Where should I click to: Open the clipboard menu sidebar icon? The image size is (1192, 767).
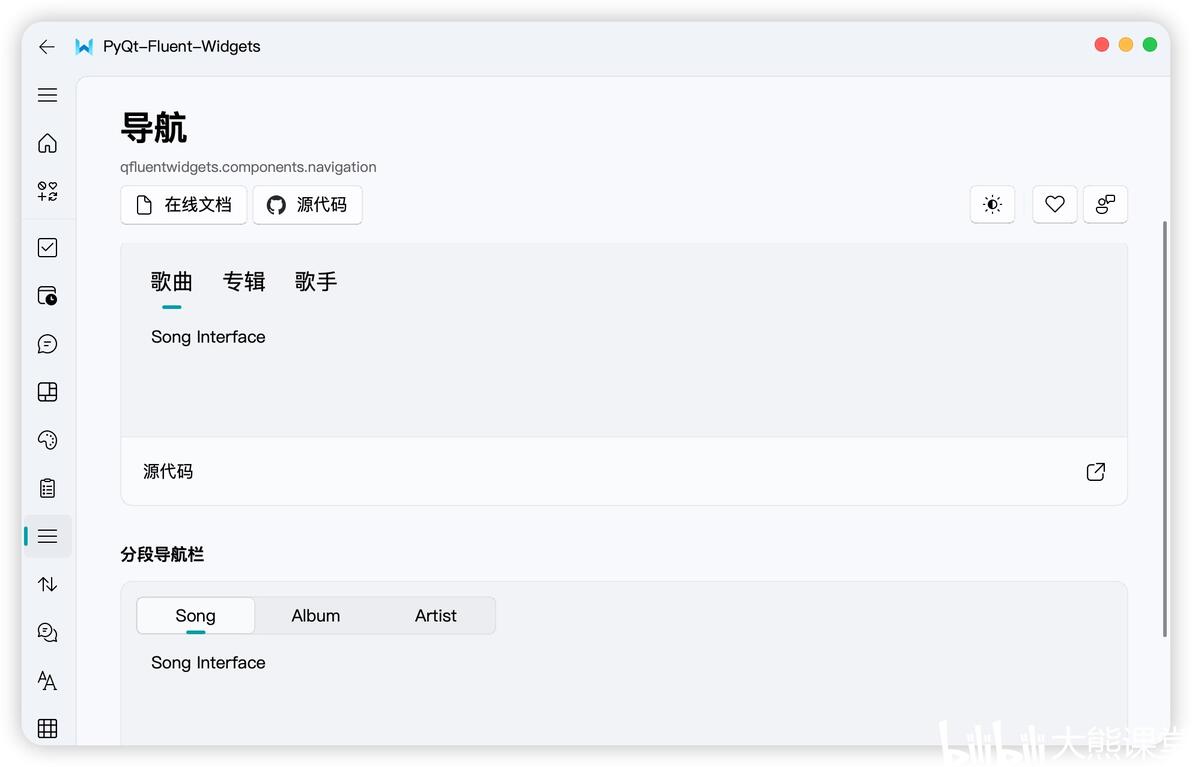[x=47, y=488]
